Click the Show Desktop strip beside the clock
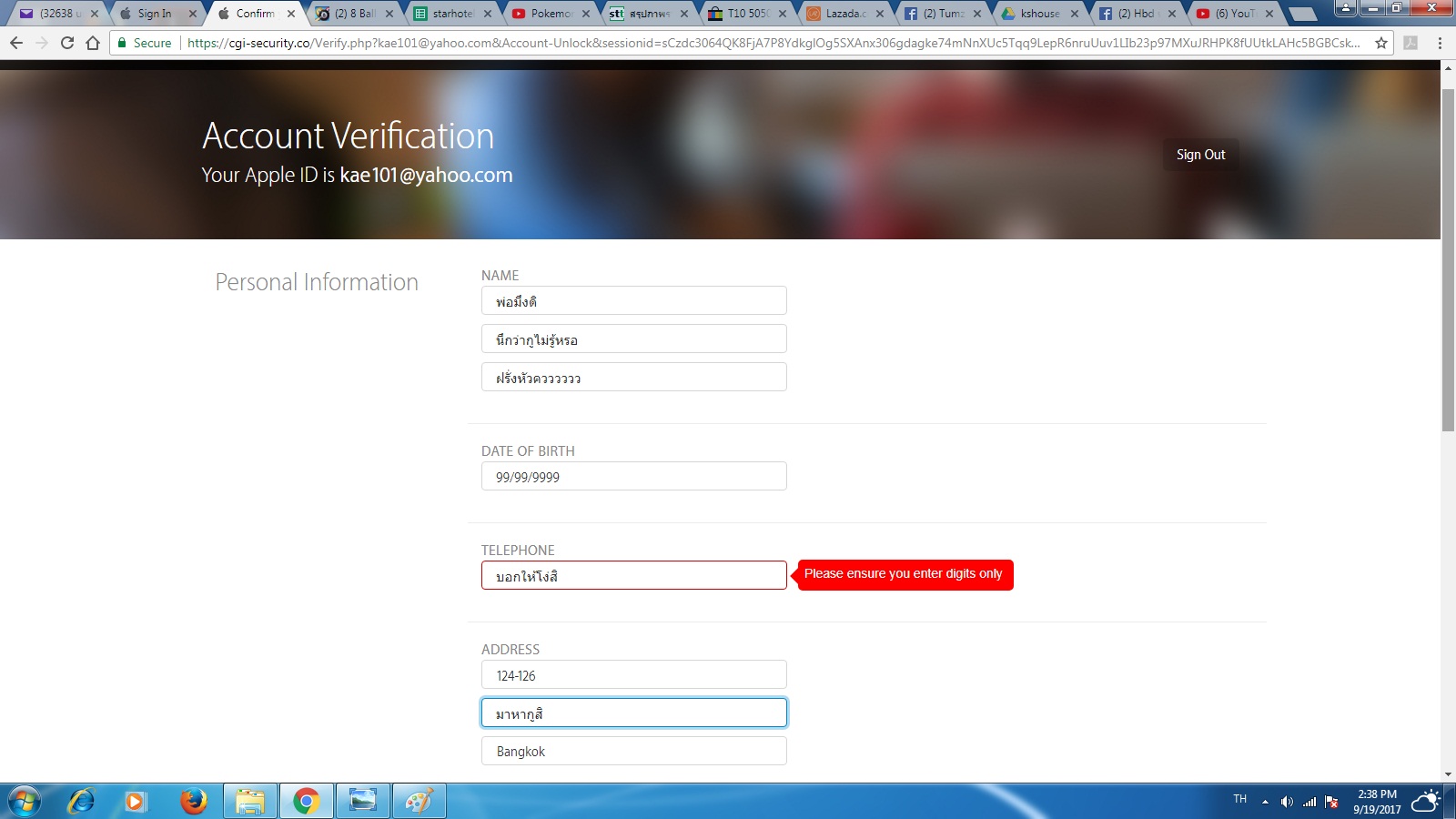1456x819 pixels. 1450,801
